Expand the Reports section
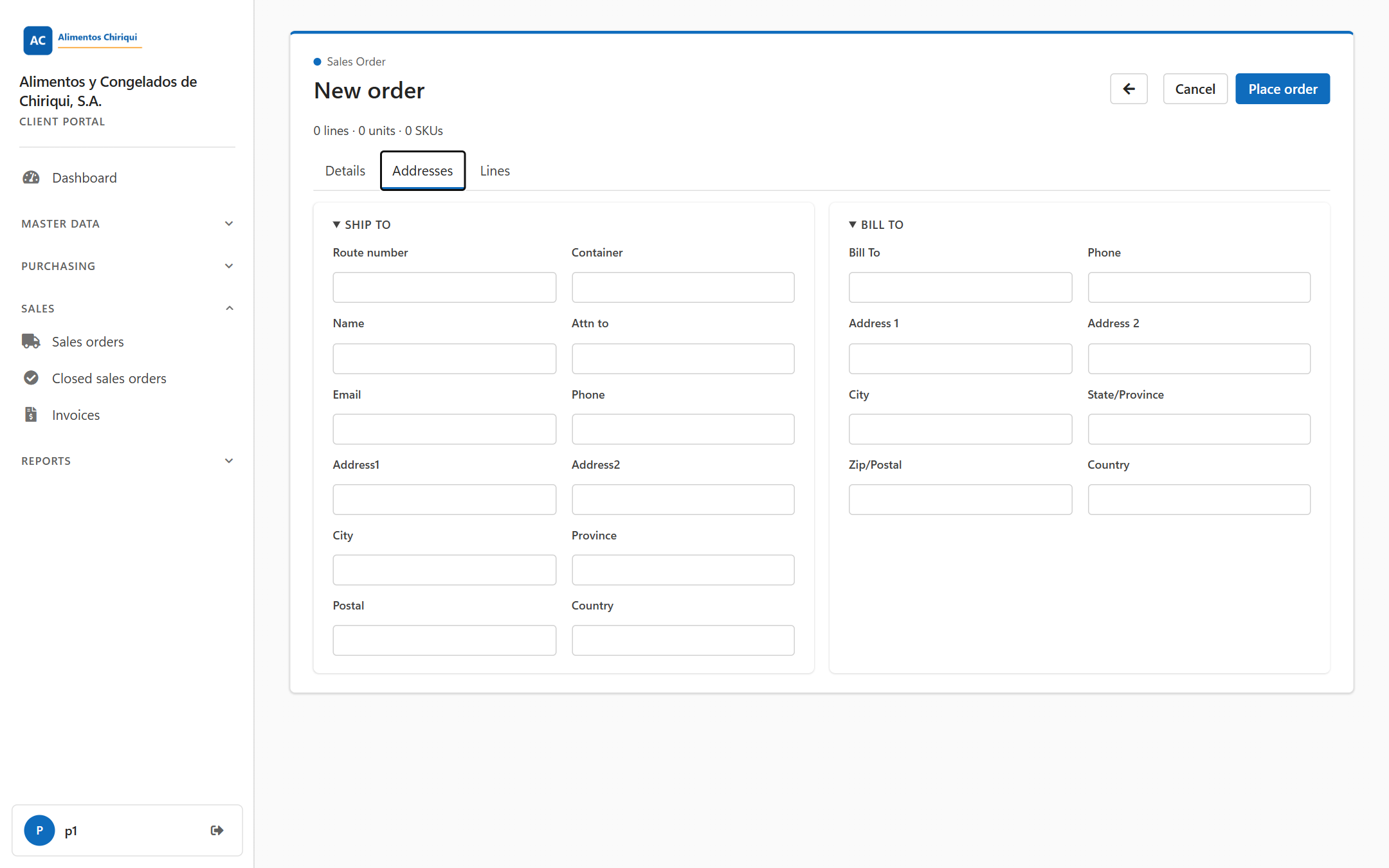Image resolution: width=1389 pixels, height=868 pixels. click(x=127, y=461)
